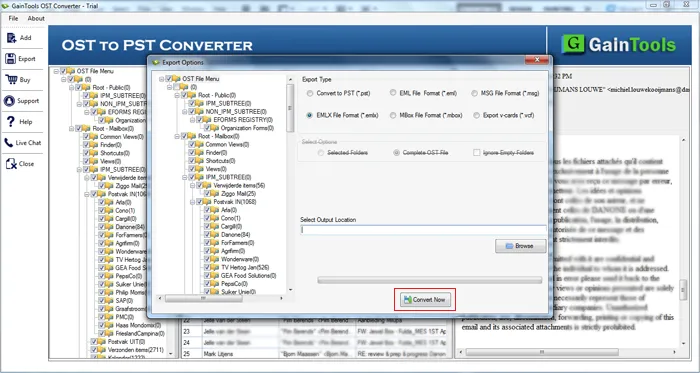Click the Add file icon in the sidebar
This screenshot has height=373, width=700.
point(11,38)
